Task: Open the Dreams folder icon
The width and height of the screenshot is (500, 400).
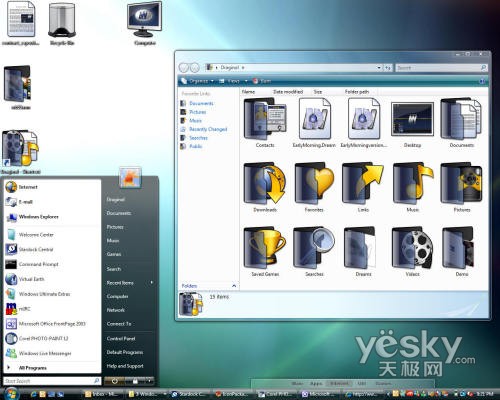Action: click(x=361, y=248)
